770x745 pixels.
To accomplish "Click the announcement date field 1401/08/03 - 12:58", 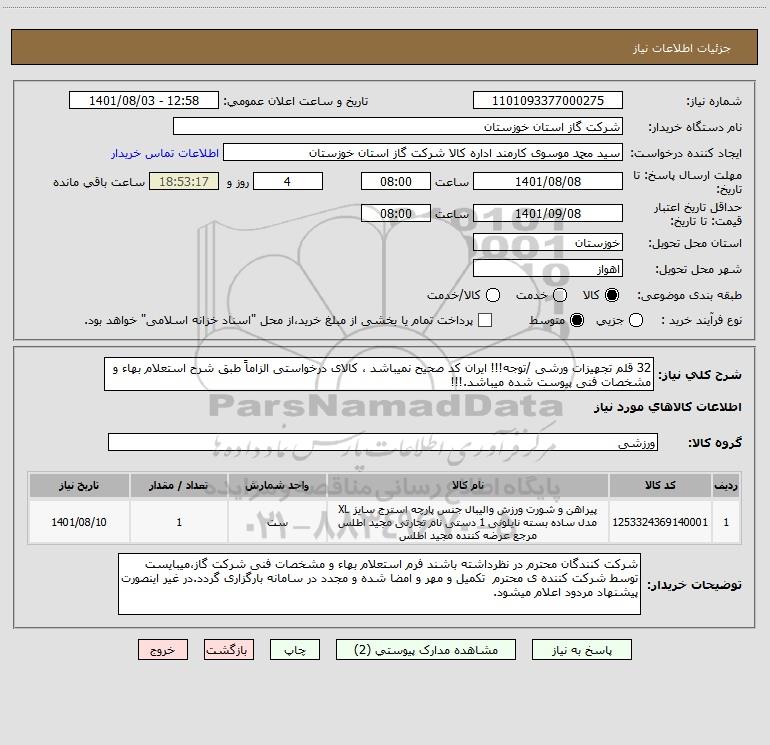I will tap(144, 101).
